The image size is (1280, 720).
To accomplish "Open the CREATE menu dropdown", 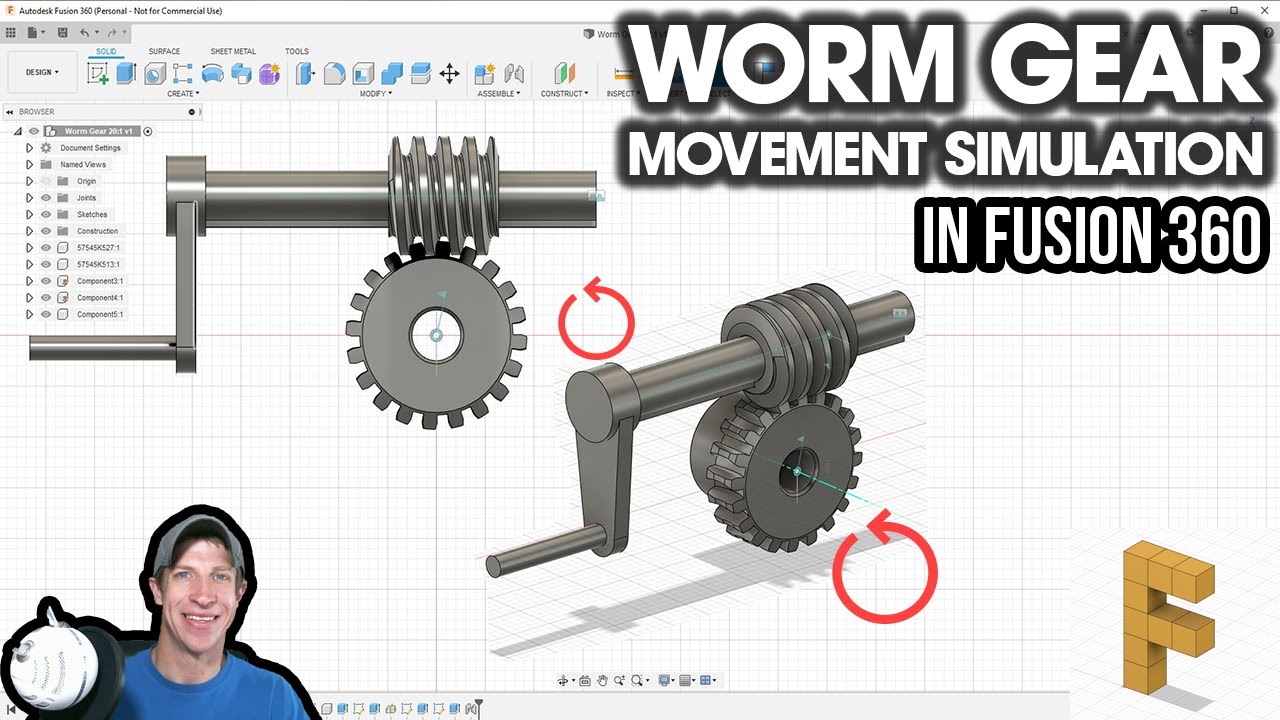I will point(184,94).
